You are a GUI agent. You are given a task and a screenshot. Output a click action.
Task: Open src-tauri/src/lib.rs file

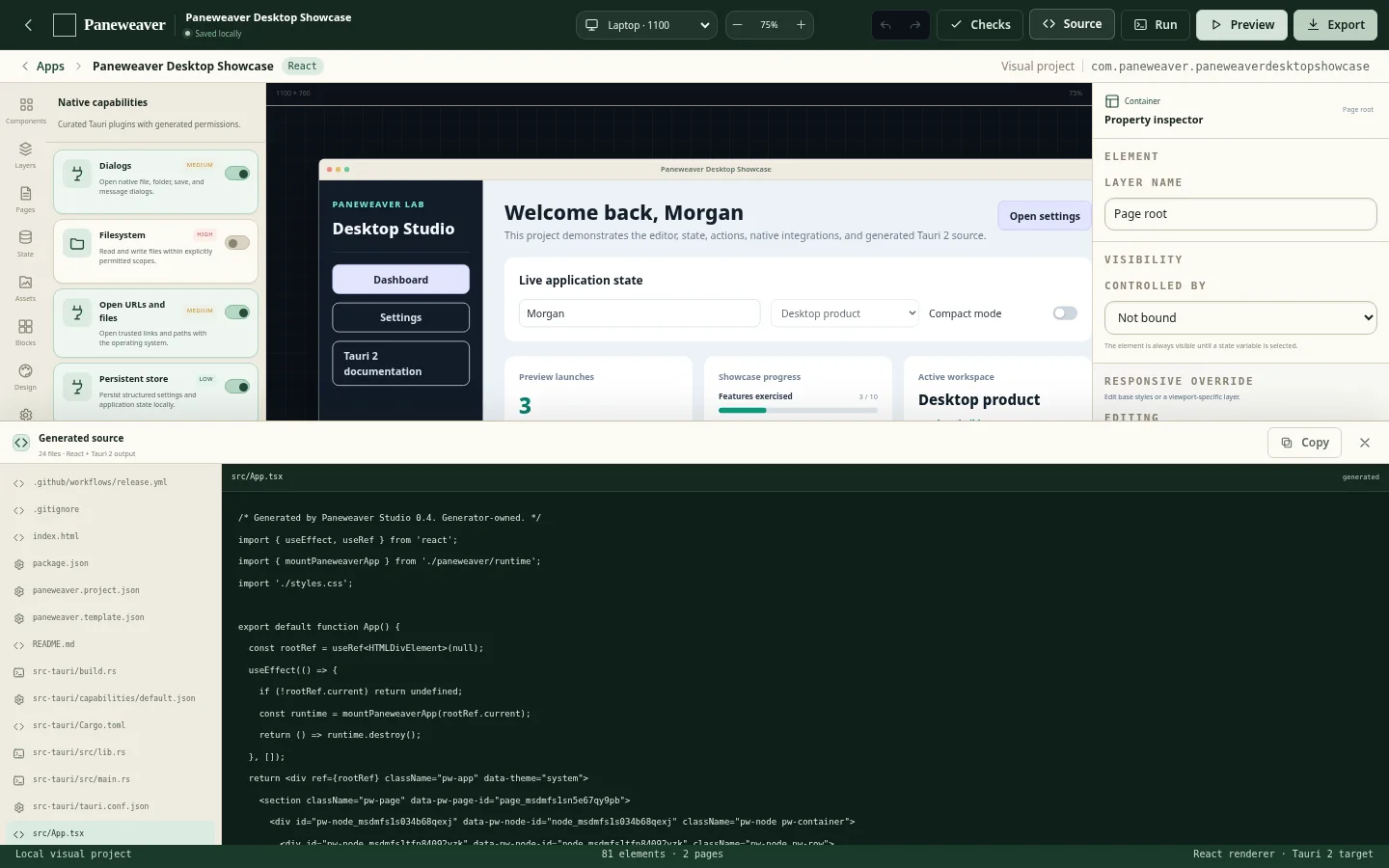[x=111, y=752]
